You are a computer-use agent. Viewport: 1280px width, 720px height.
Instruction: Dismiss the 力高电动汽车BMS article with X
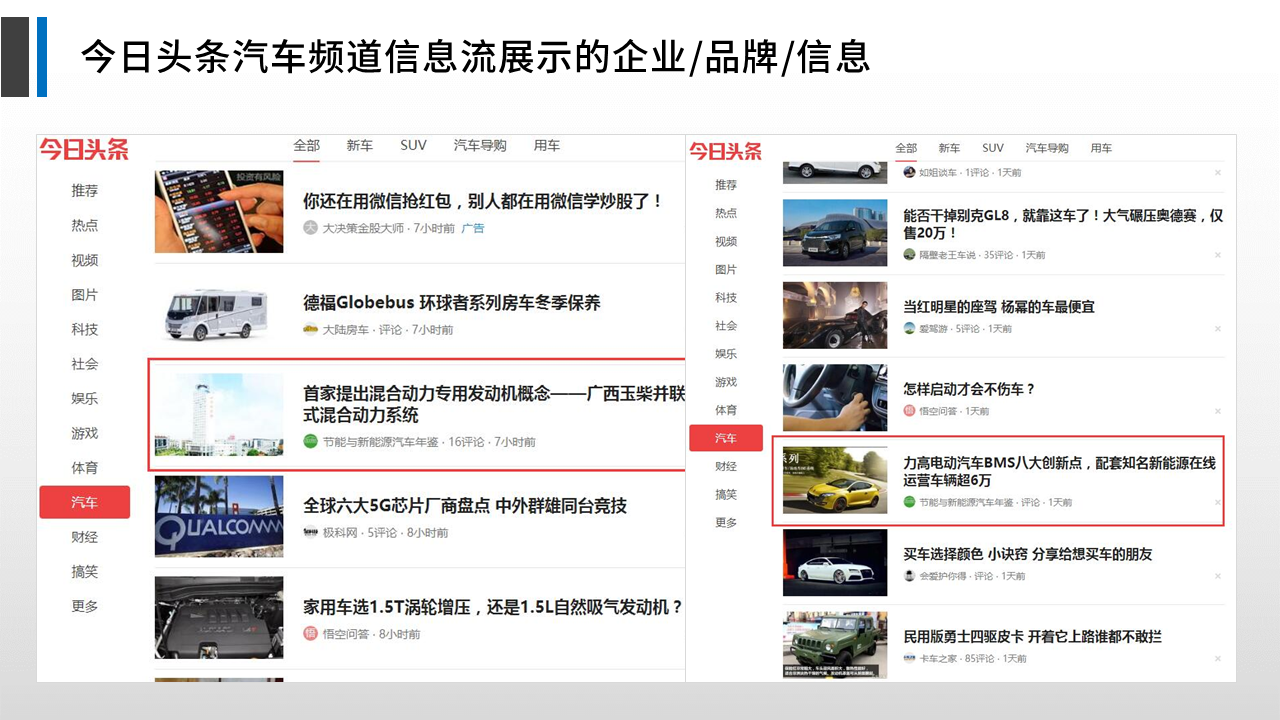(x=1217, y=502)
